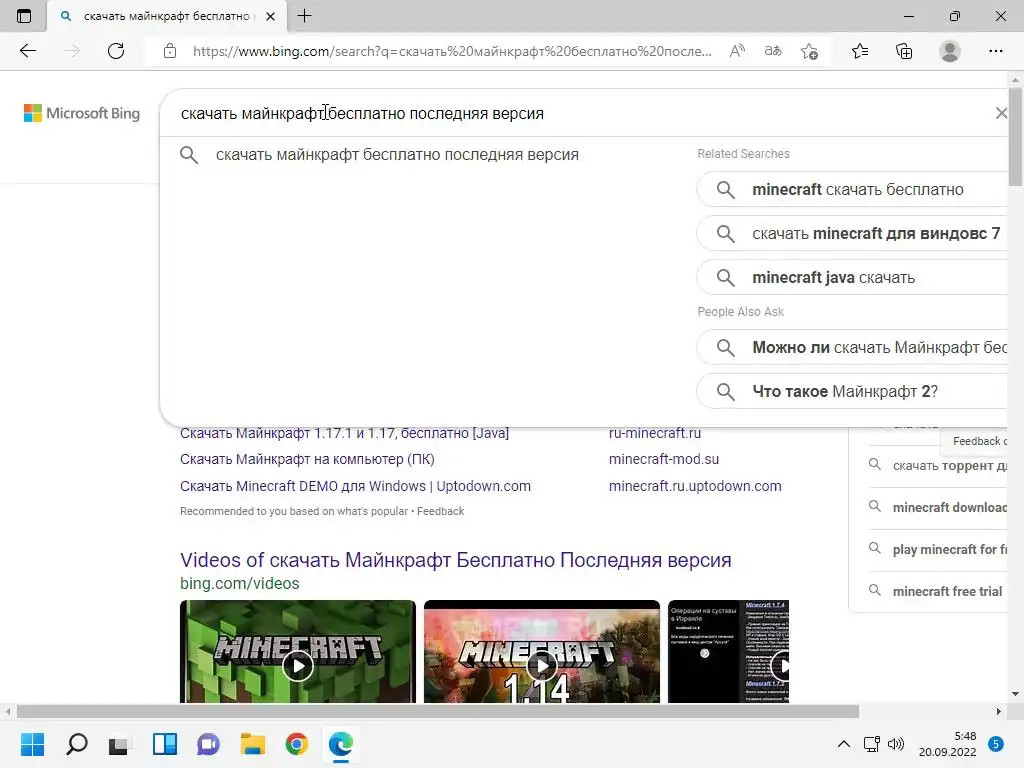Open Read aloud icon in address bar
Viewport: 1024px width, 768px height.
coord(737,51)
